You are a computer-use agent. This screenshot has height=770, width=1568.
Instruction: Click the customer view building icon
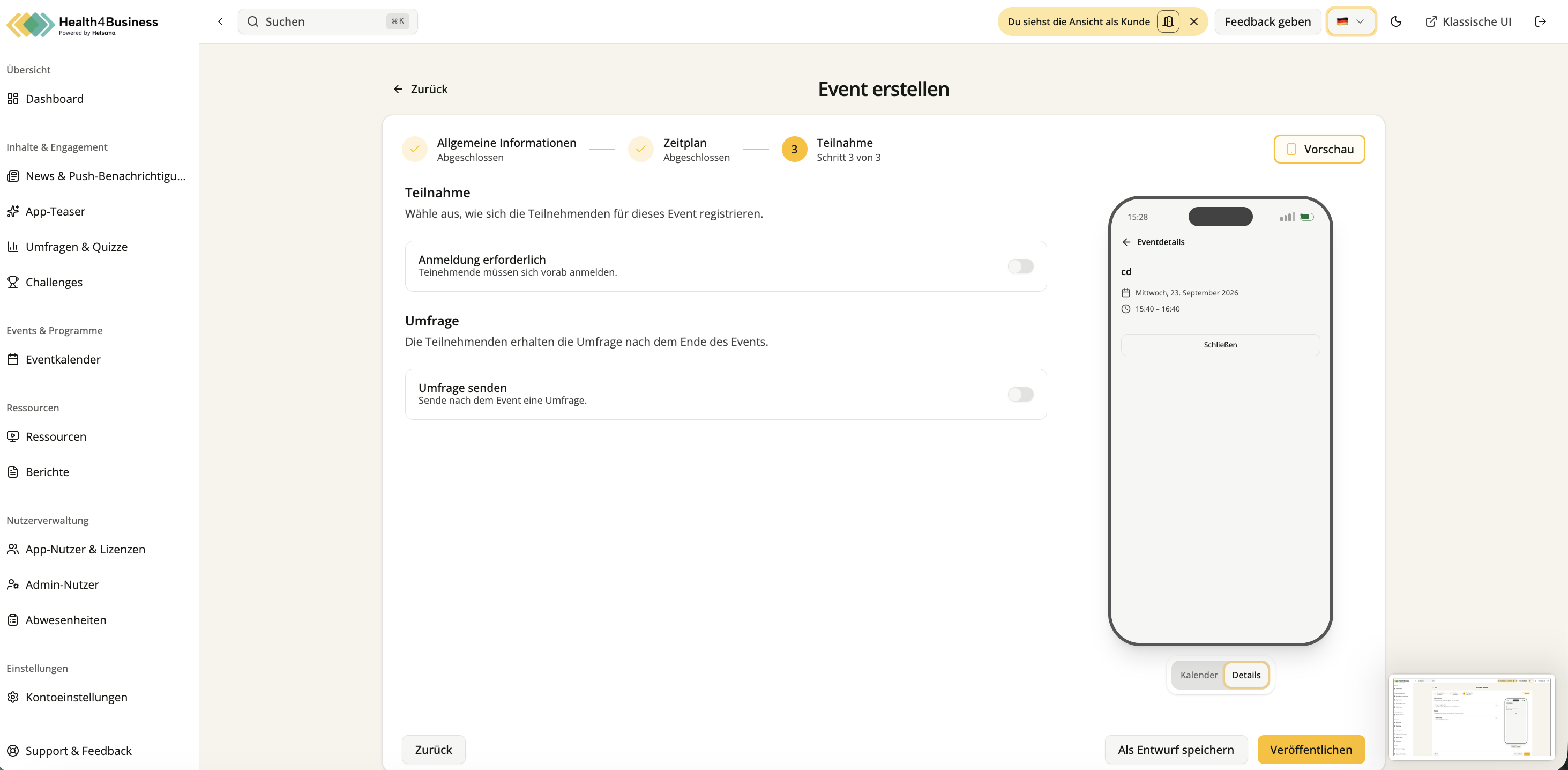1168,22
